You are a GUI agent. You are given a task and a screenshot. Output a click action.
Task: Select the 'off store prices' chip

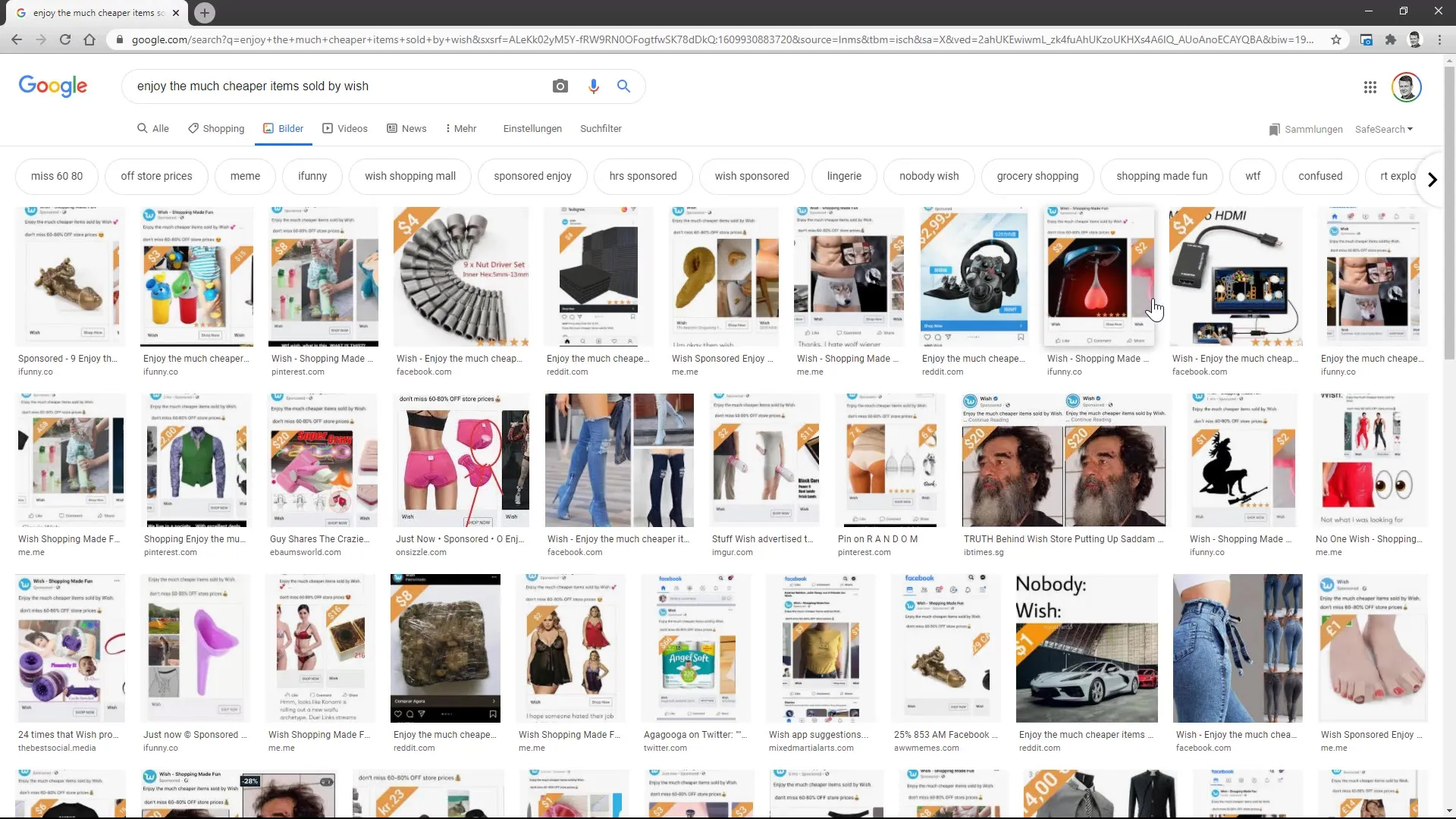coord(156,176)
